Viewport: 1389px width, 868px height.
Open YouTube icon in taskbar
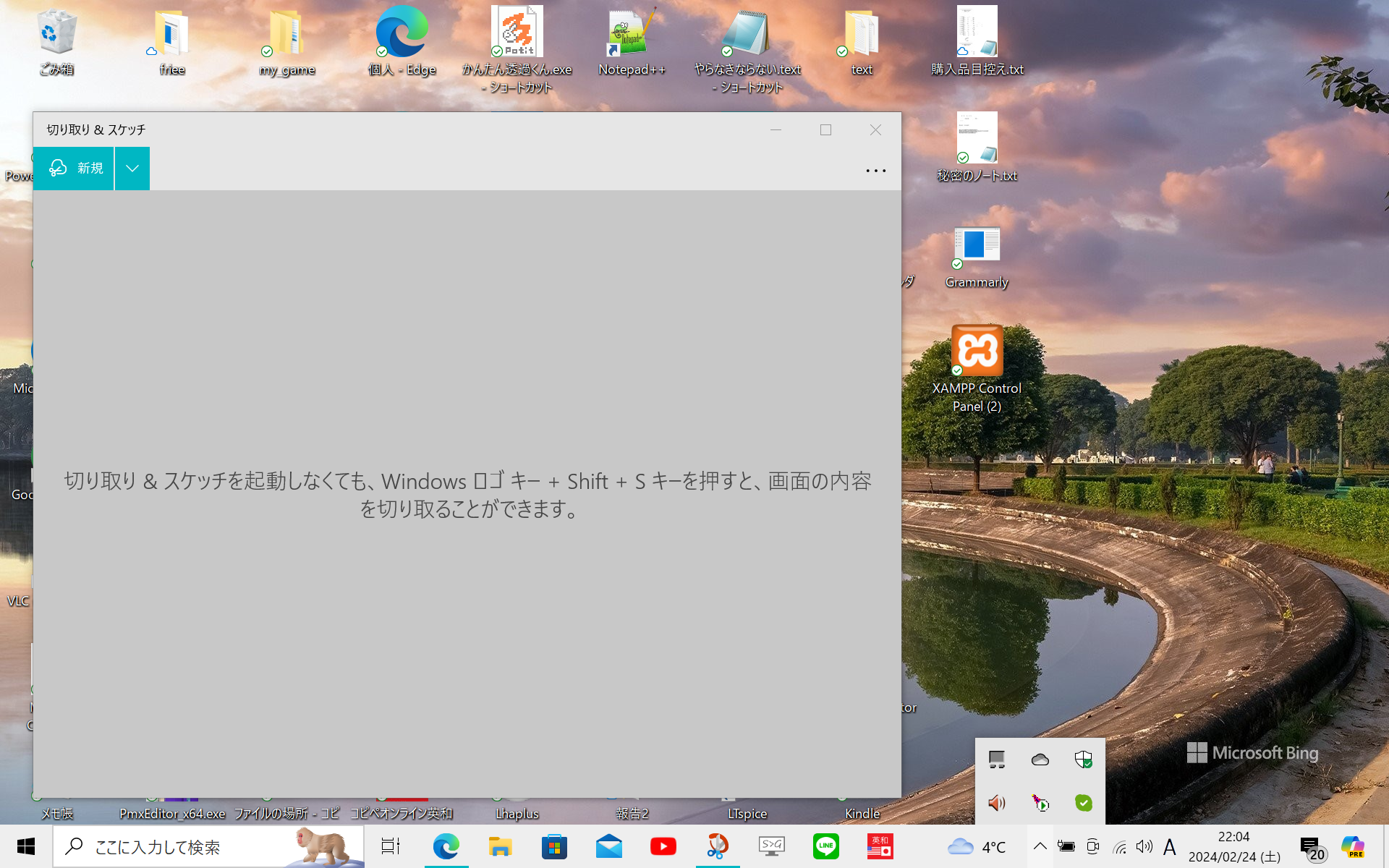pyautogui.click(x=663, y=846)
